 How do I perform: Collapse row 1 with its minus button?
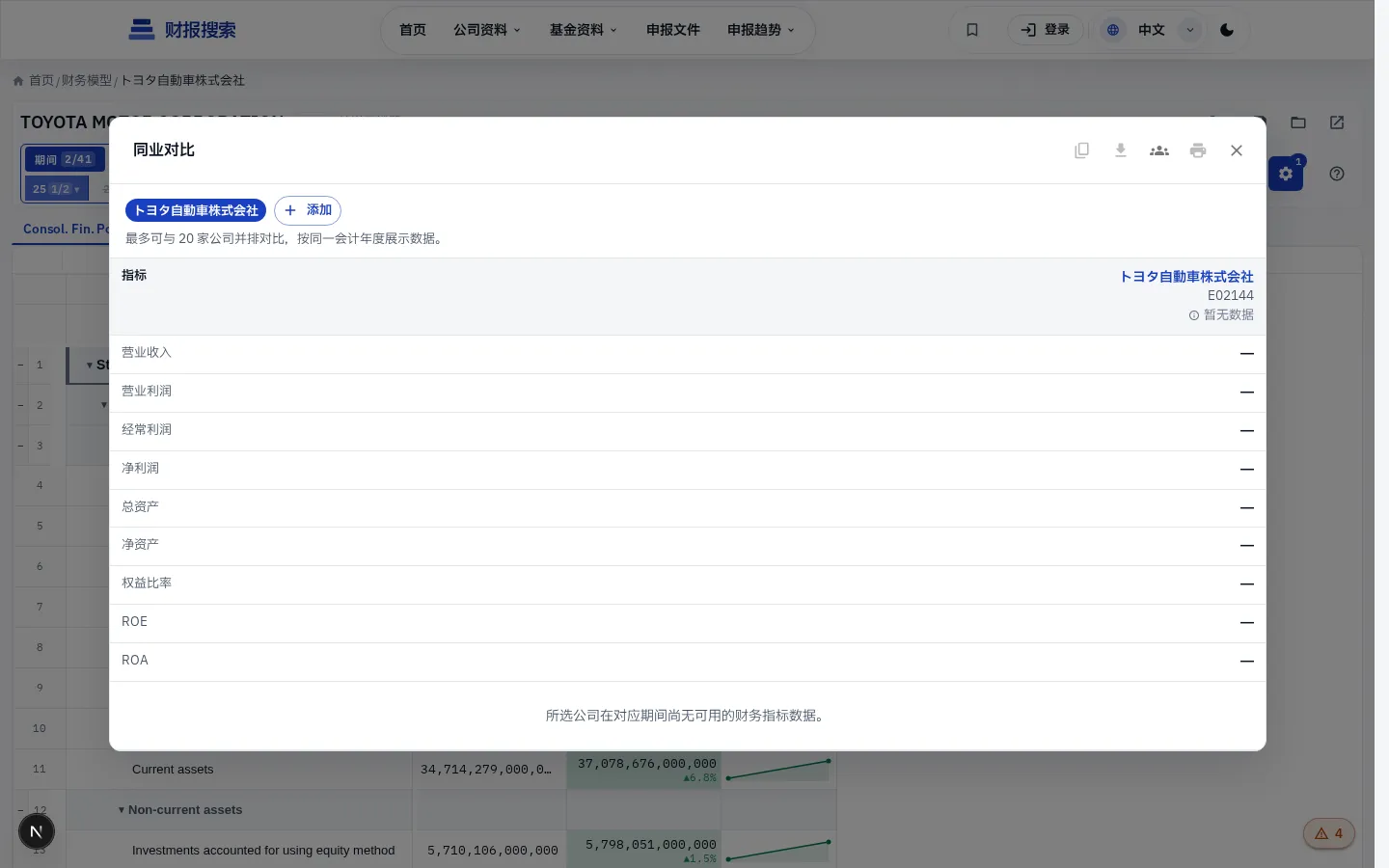20,366
